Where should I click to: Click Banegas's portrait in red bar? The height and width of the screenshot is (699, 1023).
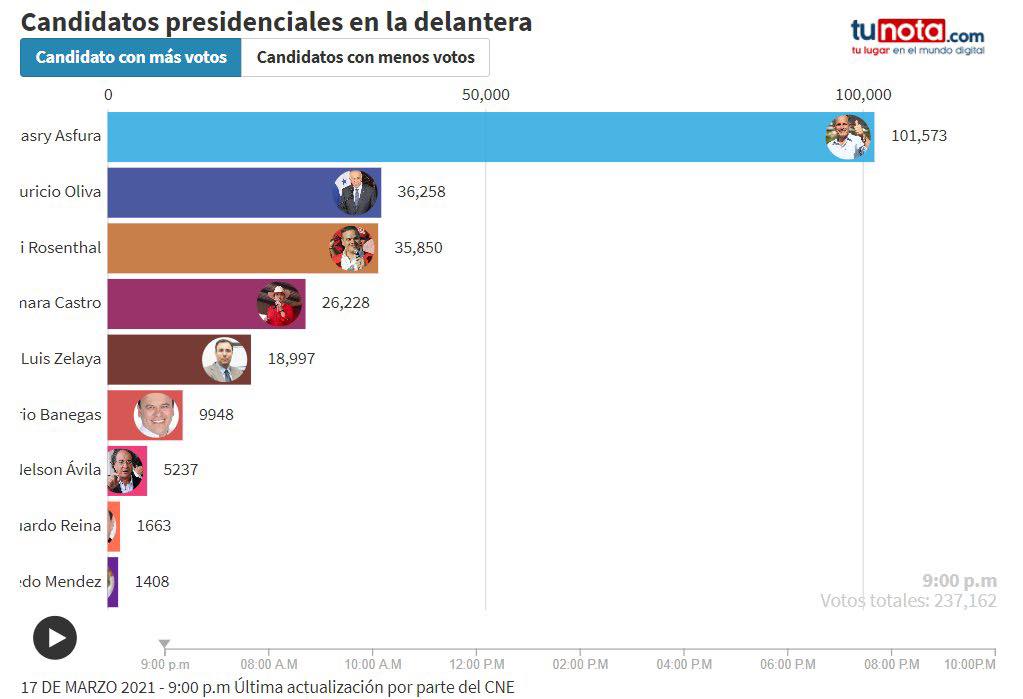(157, 415)
